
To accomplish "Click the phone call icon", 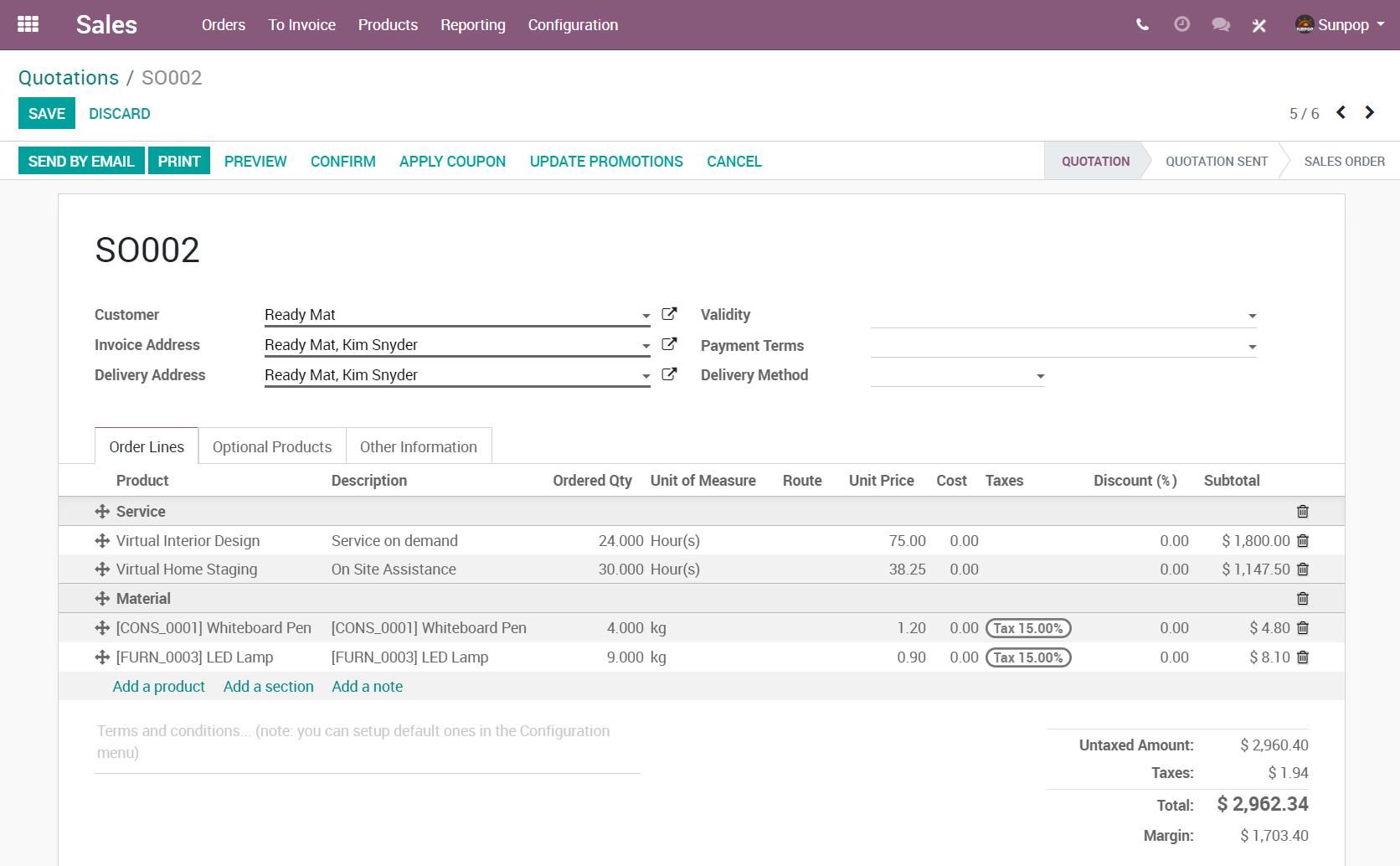I will 1142,24.
